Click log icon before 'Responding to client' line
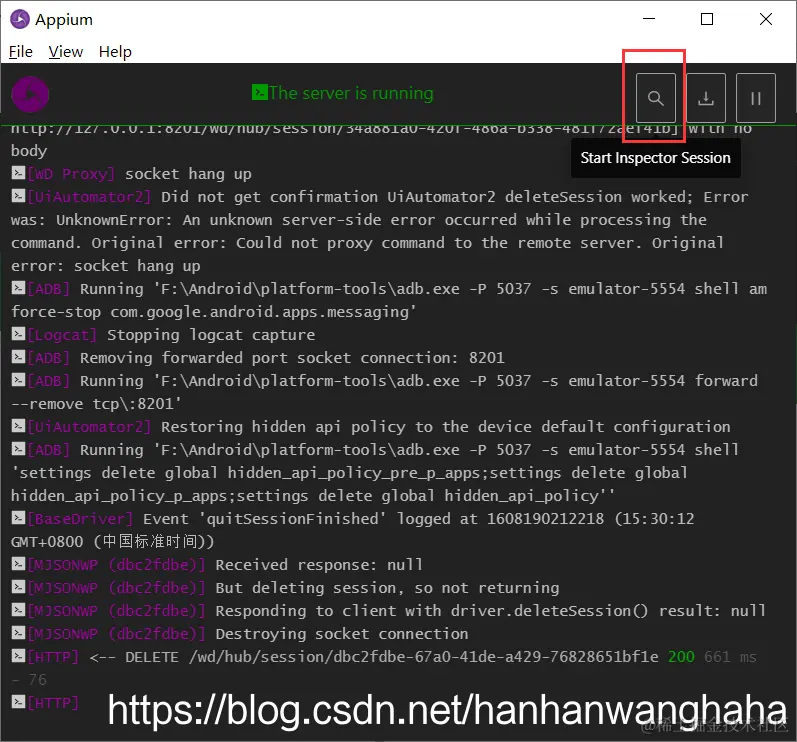Viewport: 797px width, 742px height. (18, 610)
